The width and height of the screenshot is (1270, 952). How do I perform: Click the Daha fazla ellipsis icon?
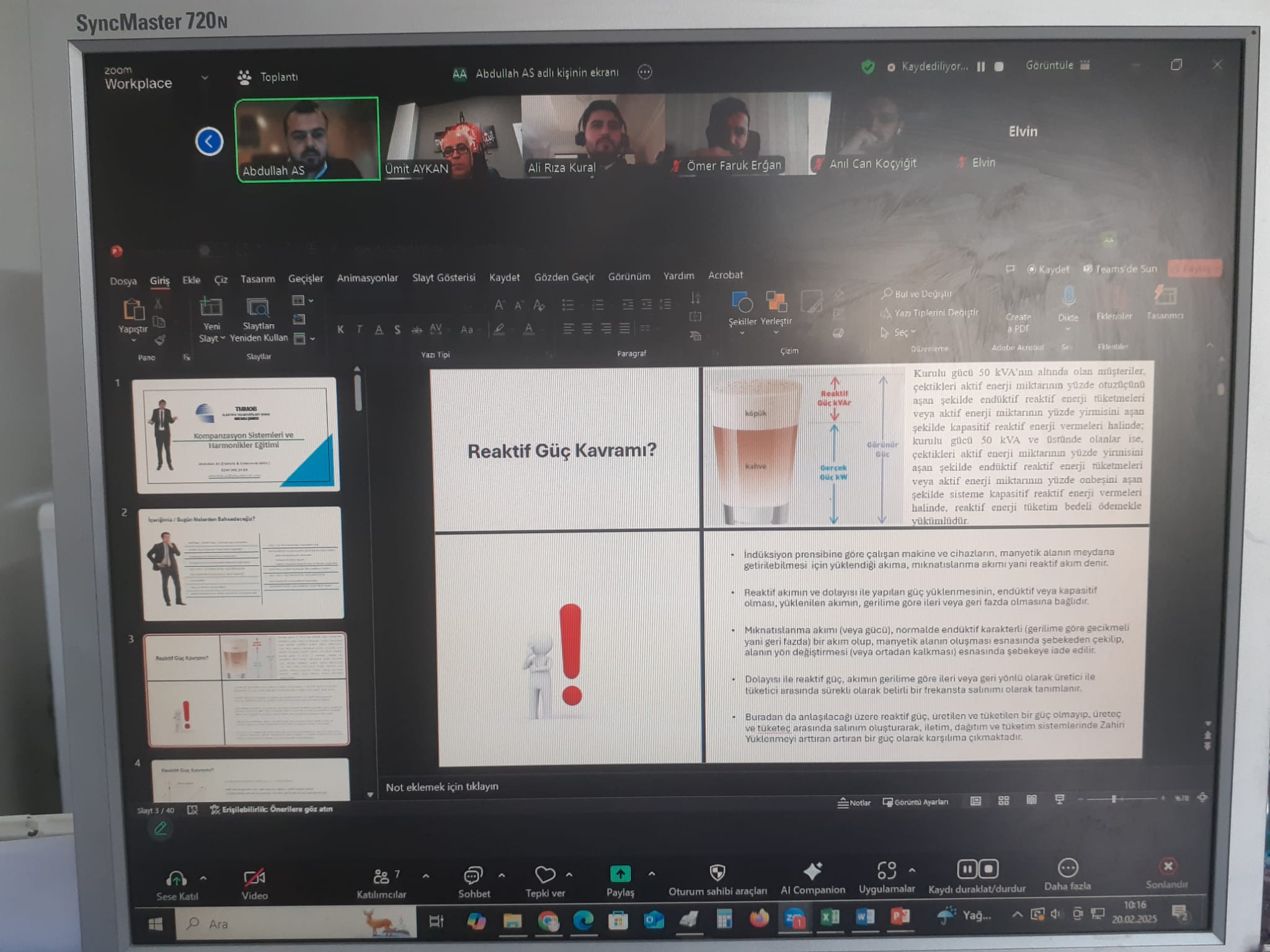pos(1067,868)
